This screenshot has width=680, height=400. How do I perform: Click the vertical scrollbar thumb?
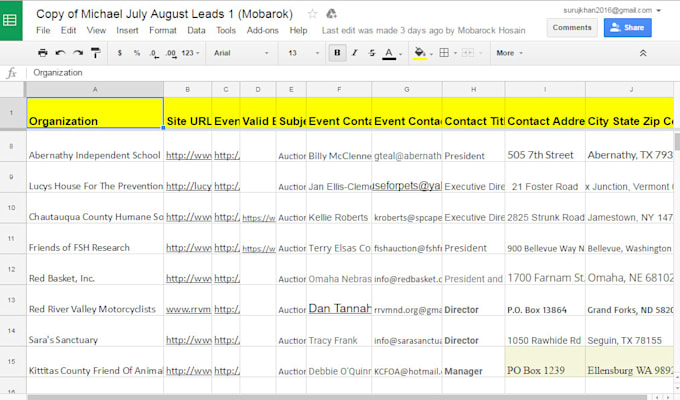pyautogui.click(x=677, y=141)
